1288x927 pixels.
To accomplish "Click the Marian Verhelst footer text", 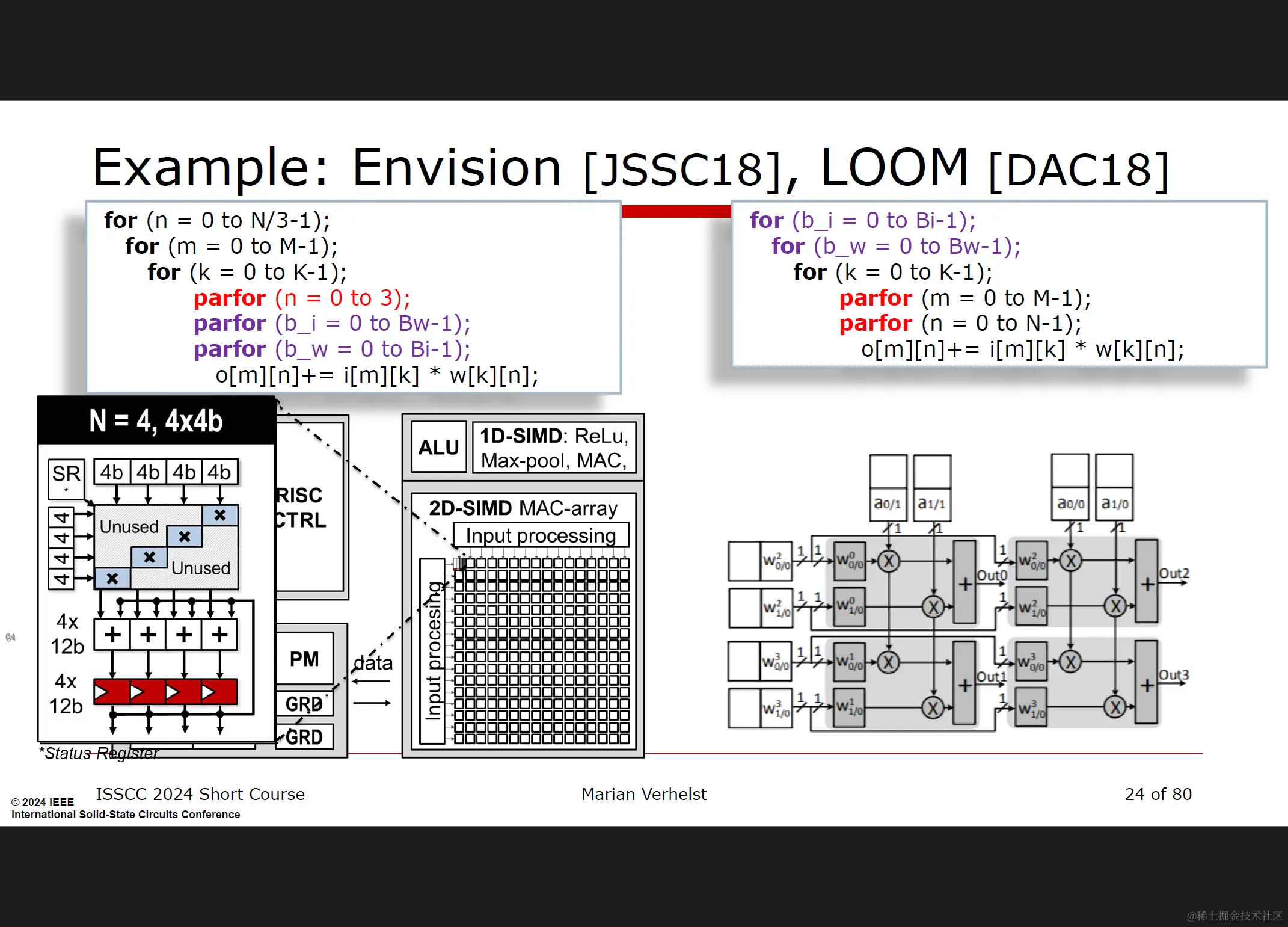I will (x=643, y=794).
